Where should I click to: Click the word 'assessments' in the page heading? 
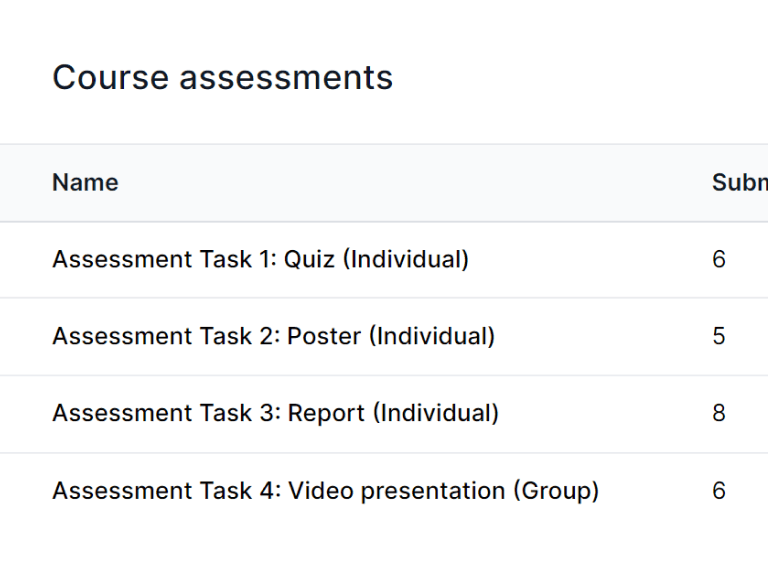pyautogui.click(x=286, y=78)
